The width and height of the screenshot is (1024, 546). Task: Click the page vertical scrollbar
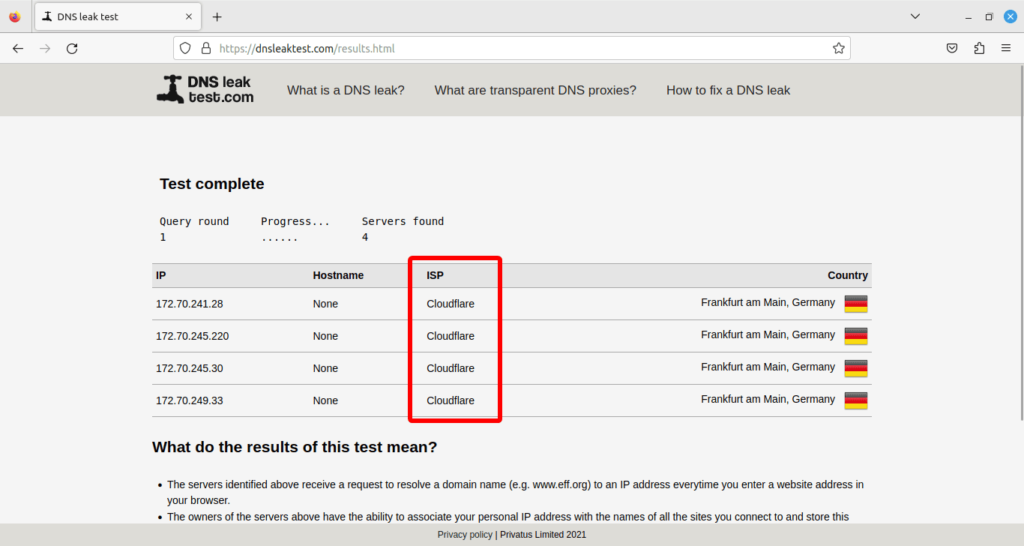pyautogui.click(x=1020, y=243)
